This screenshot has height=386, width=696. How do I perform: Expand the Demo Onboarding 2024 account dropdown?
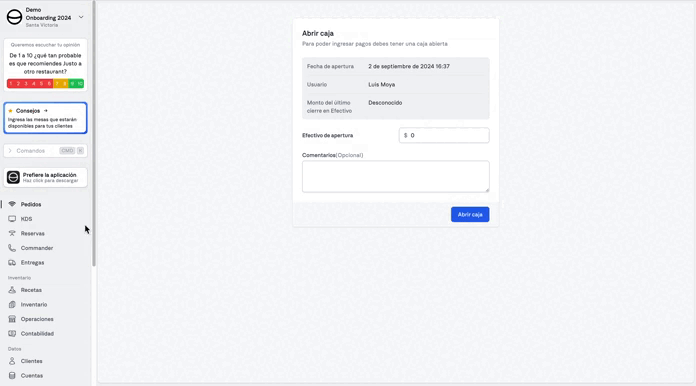tap(81, 17)
